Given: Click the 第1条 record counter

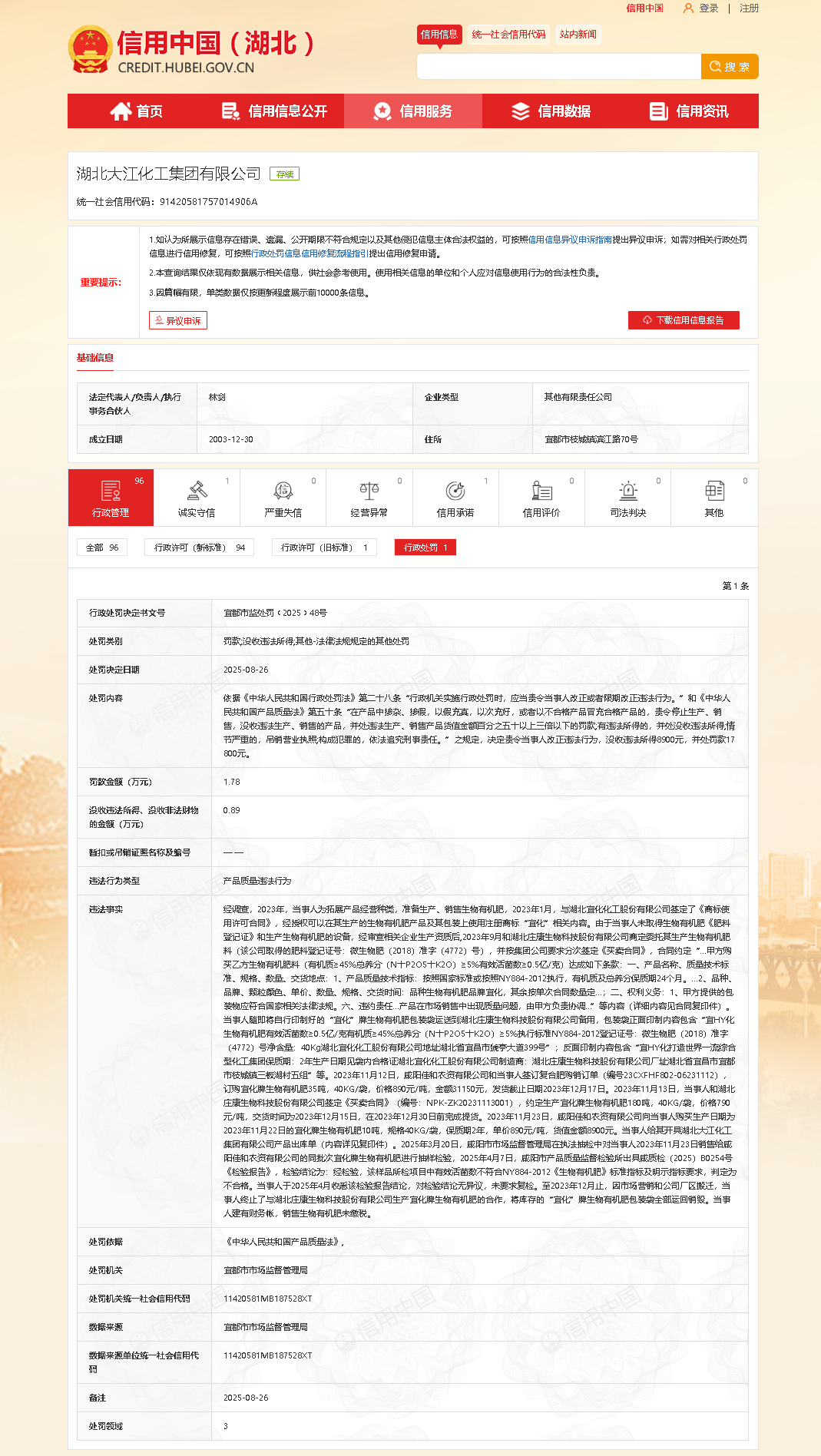Looking at the screenshot, I should 736,586.
